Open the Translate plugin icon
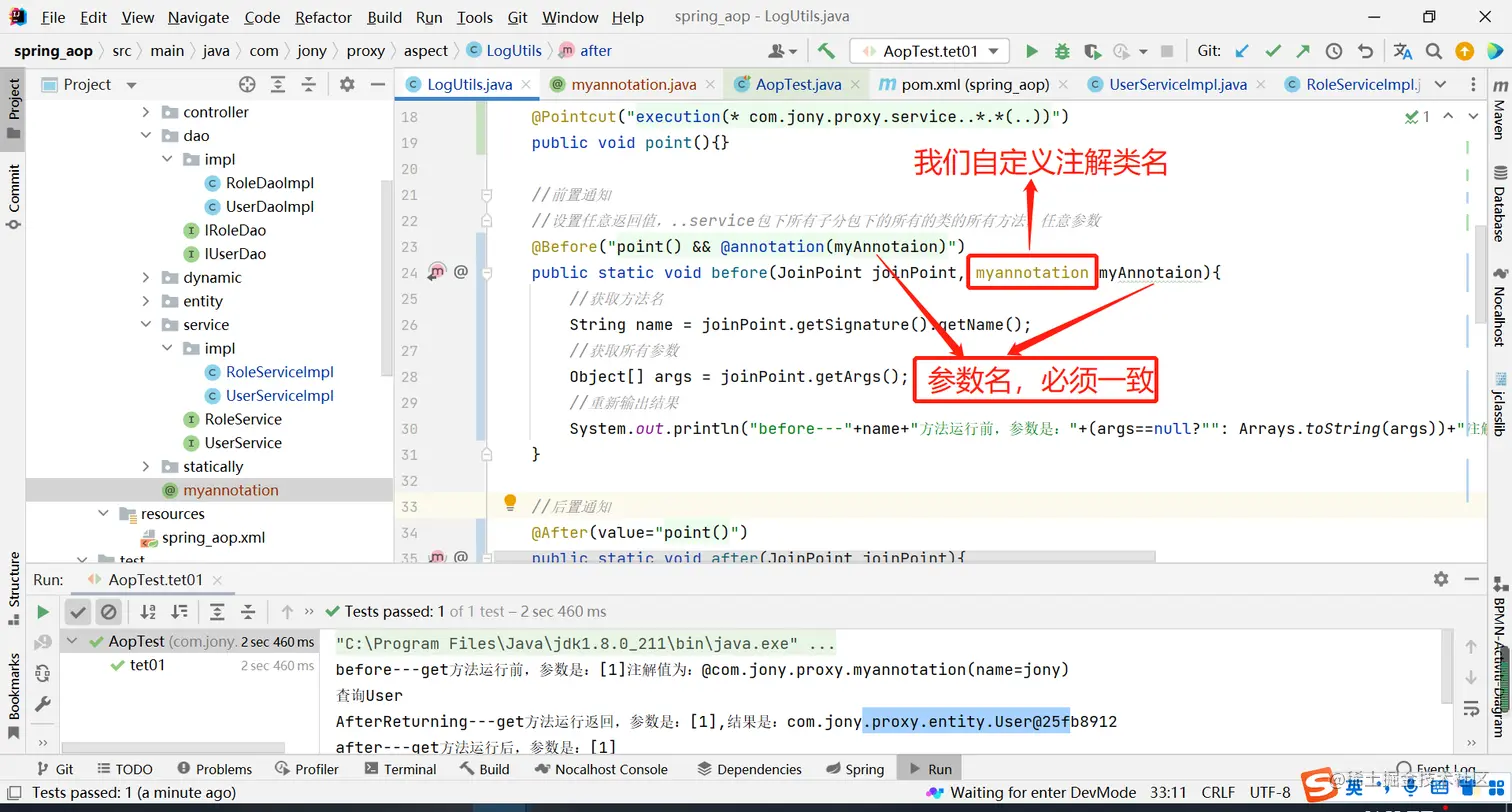1512x812 pixels. point(1403,51)
